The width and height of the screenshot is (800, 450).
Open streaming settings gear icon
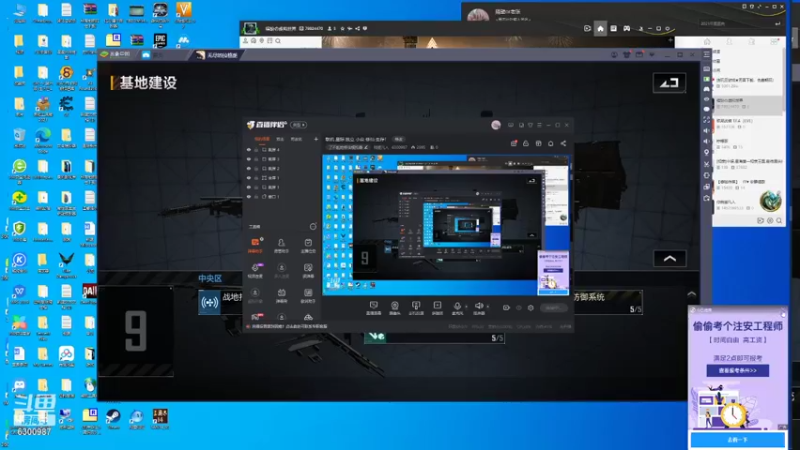click(x=531, y=308)
